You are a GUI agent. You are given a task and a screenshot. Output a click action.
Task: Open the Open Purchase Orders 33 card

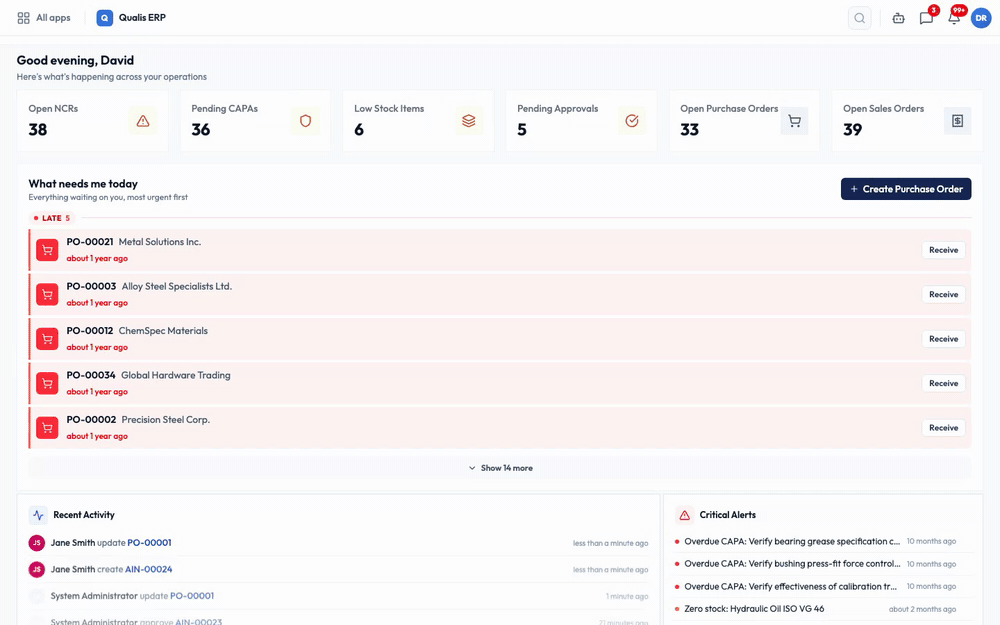click(744, 121)
